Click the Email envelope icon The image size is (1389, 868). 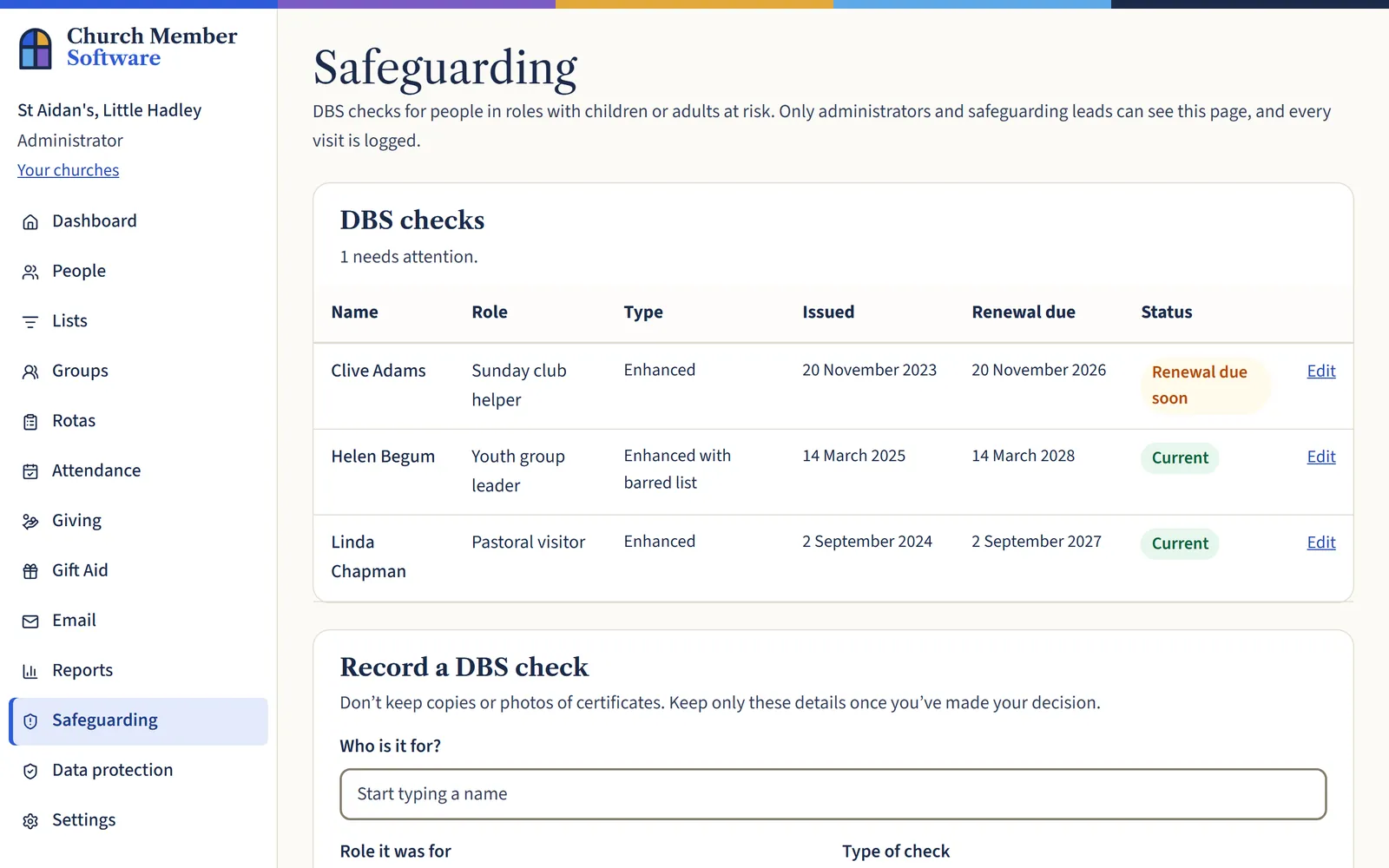click(30, 621)
